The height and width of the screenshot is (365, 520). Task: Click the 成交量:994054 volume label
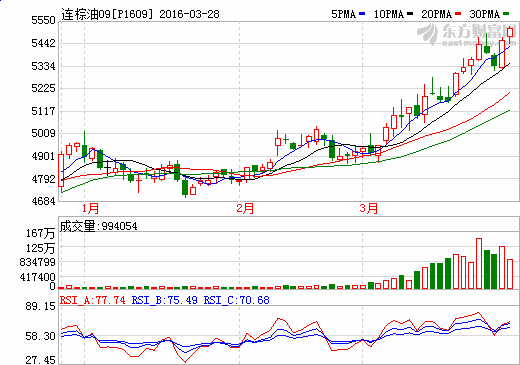tap(98, 226)
